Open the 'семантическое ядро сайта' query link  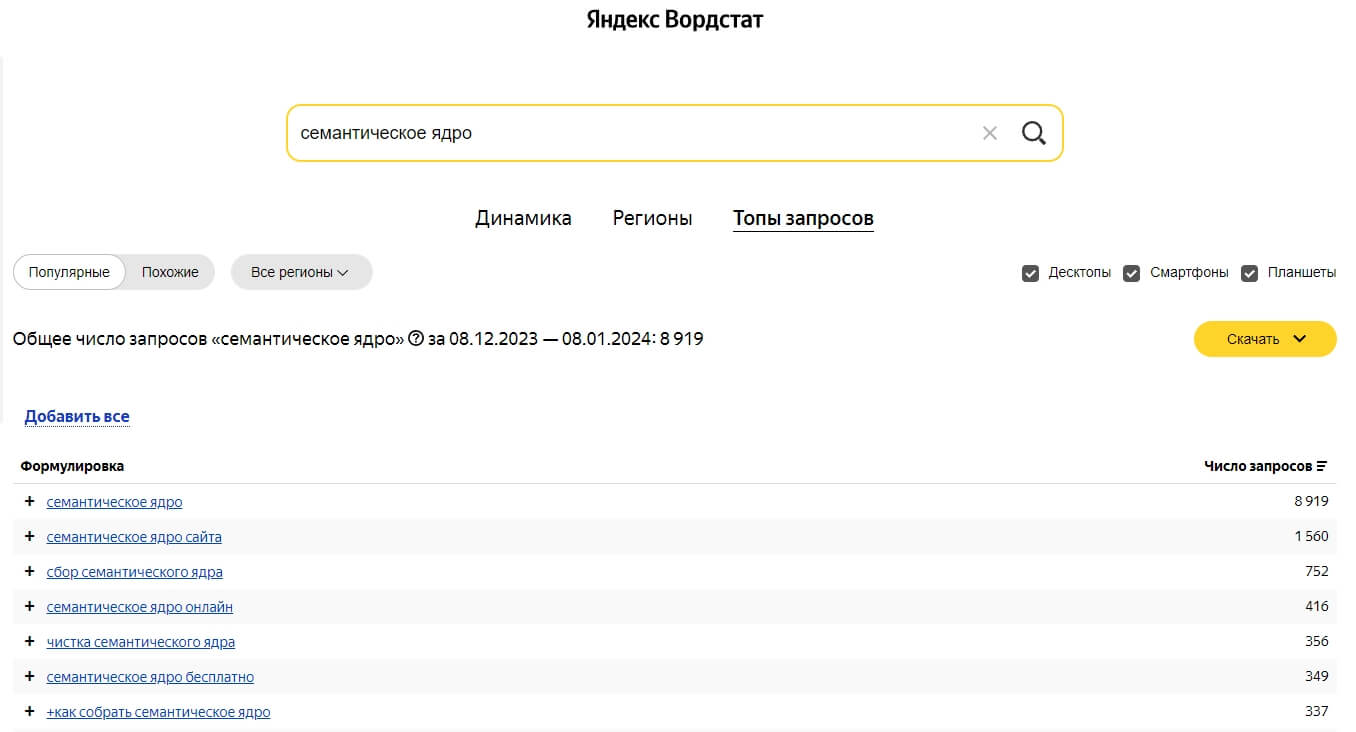coord(134,537)
